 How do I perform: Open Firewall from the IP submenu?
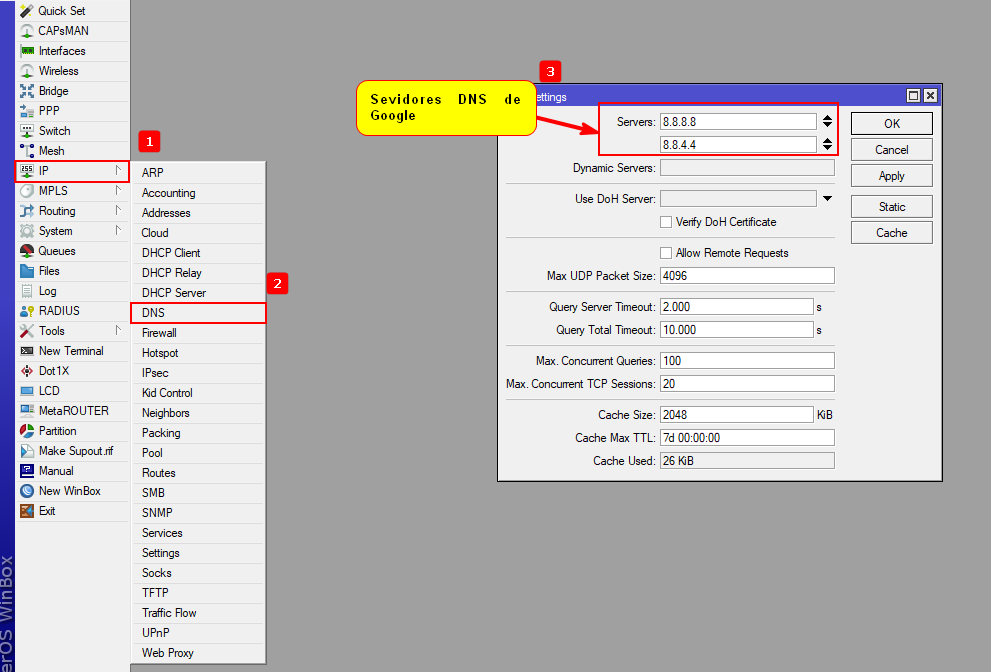coord(159,333)
